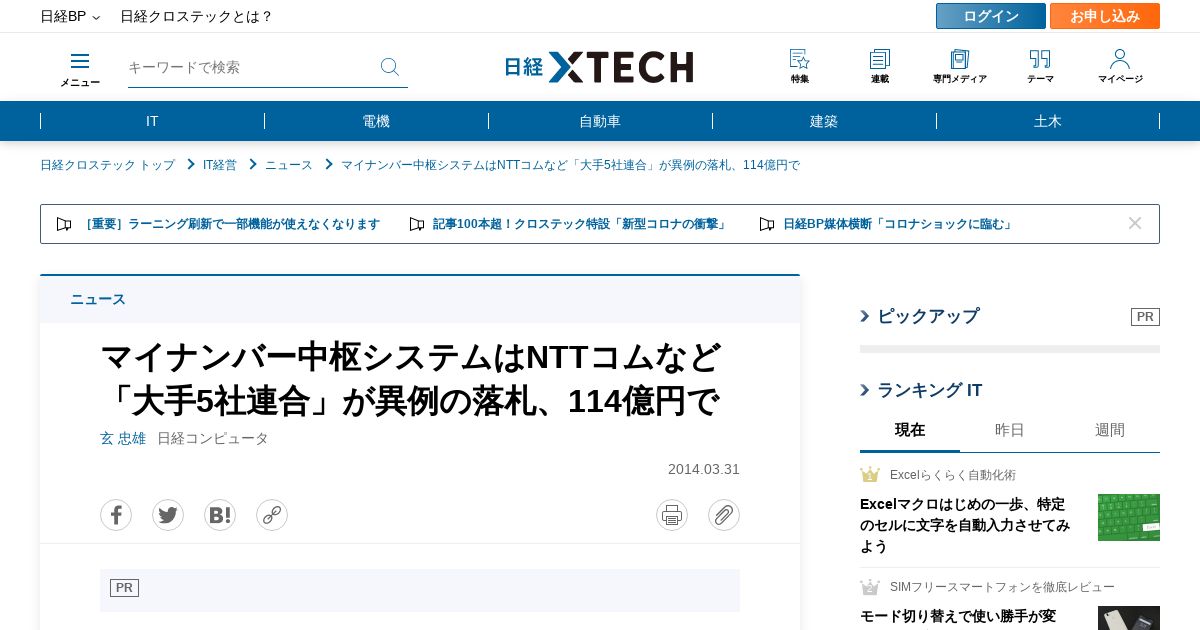Select the 自動車 navigation tab
This screenshot has width=1200, height=630.
pos(600,121)
